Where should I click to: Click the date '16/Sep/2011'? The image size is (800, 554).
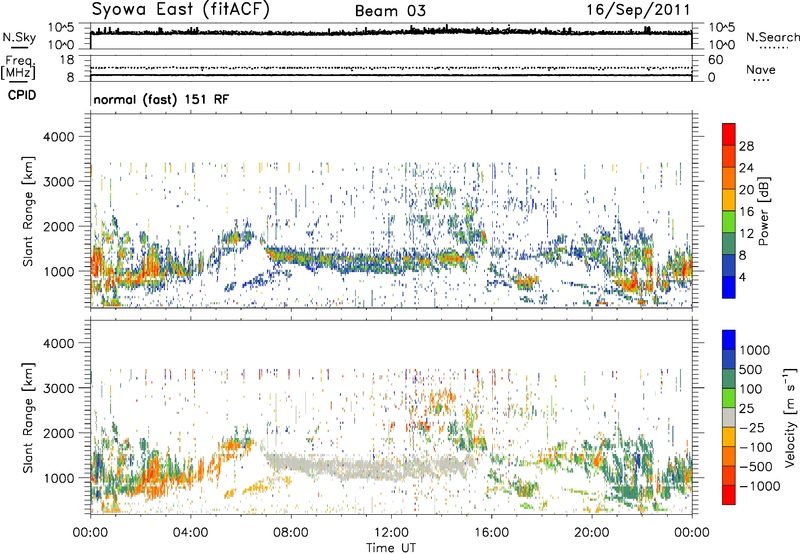[638, 10]
